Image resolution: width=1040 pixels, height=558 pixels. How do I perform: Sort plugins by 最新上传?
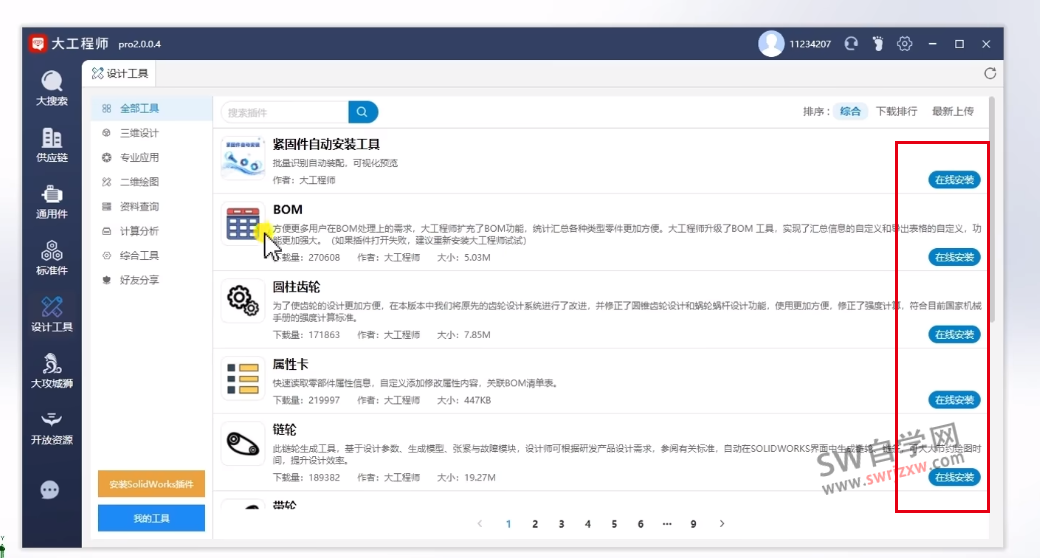(x=952, y=112)
